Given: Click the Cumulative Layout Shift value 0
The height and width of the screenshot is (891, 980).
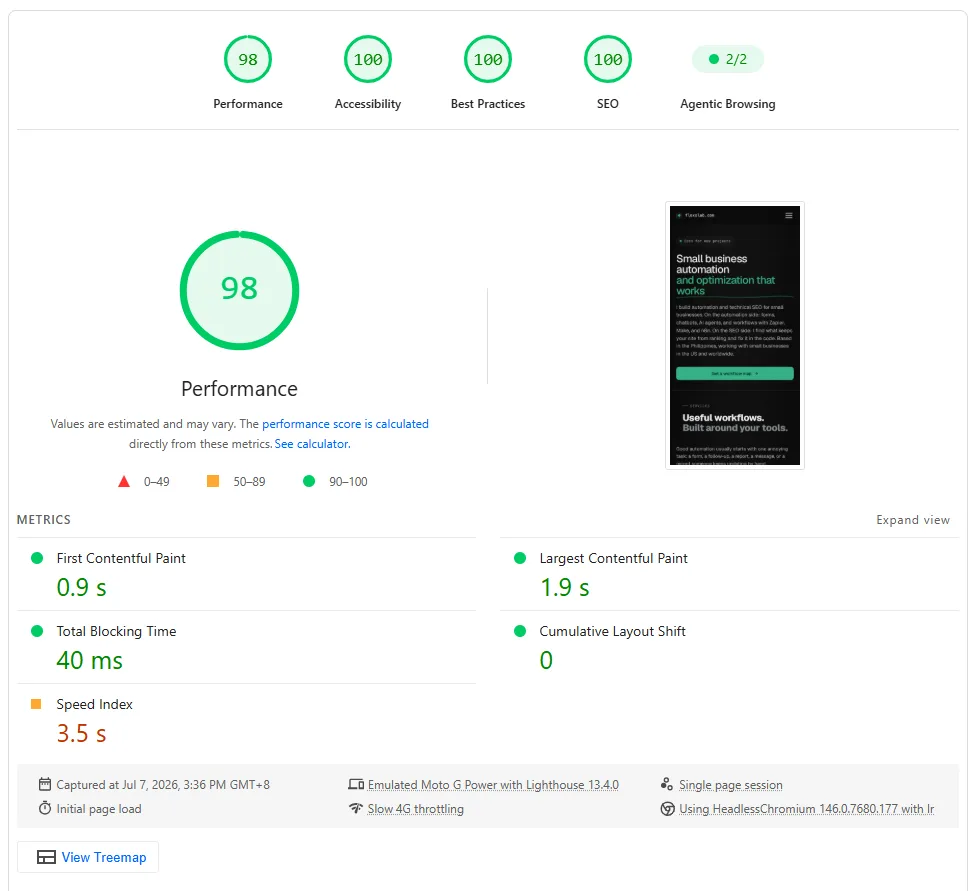Looking at the screenshot, I should 546,660.
